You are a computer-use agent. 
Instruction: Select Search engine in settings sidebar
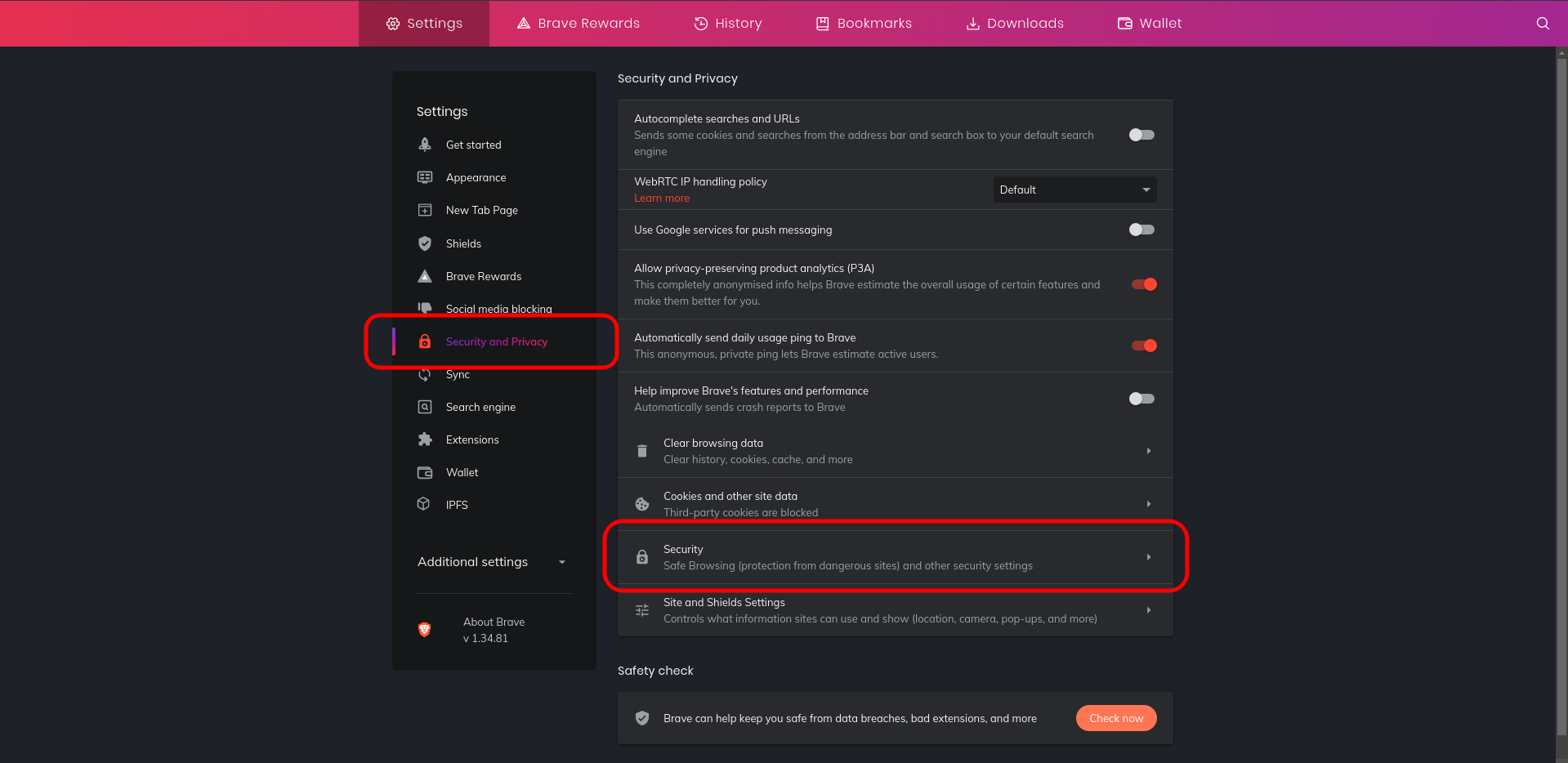tap(480, 407)
